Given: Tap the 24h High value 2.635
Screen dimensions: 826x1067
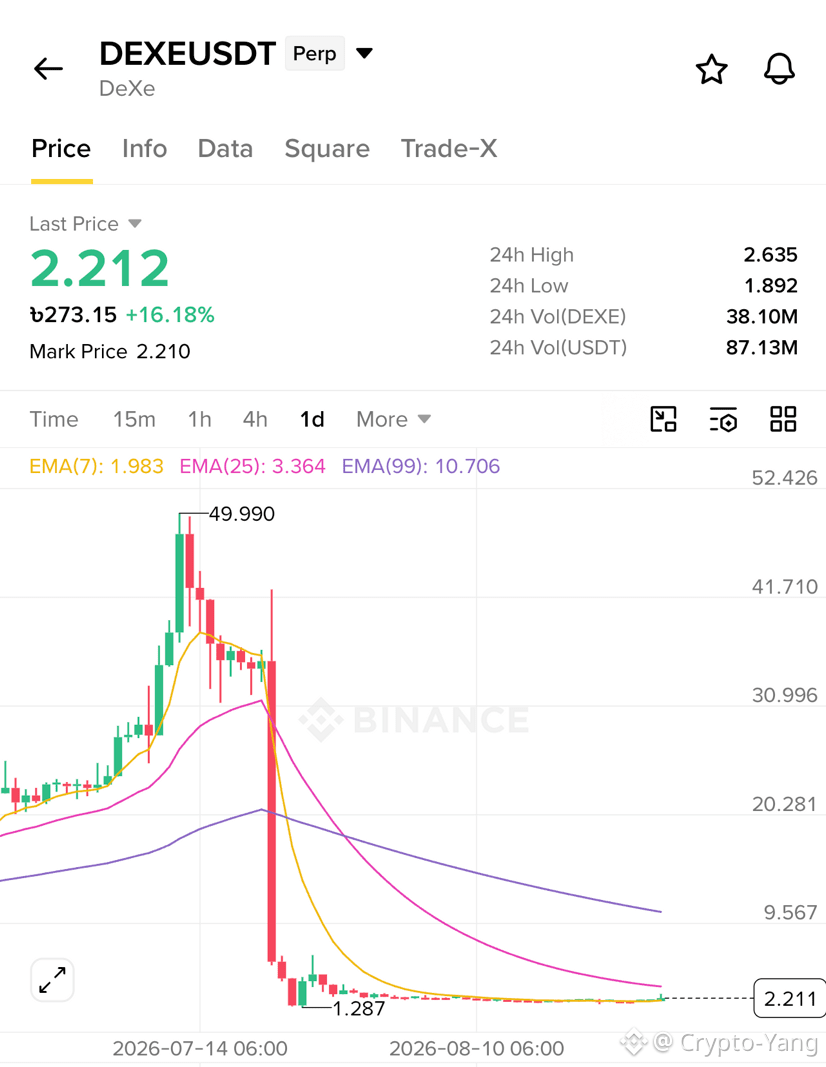Looking at the screenshot, I should click(x=770, y=255).
